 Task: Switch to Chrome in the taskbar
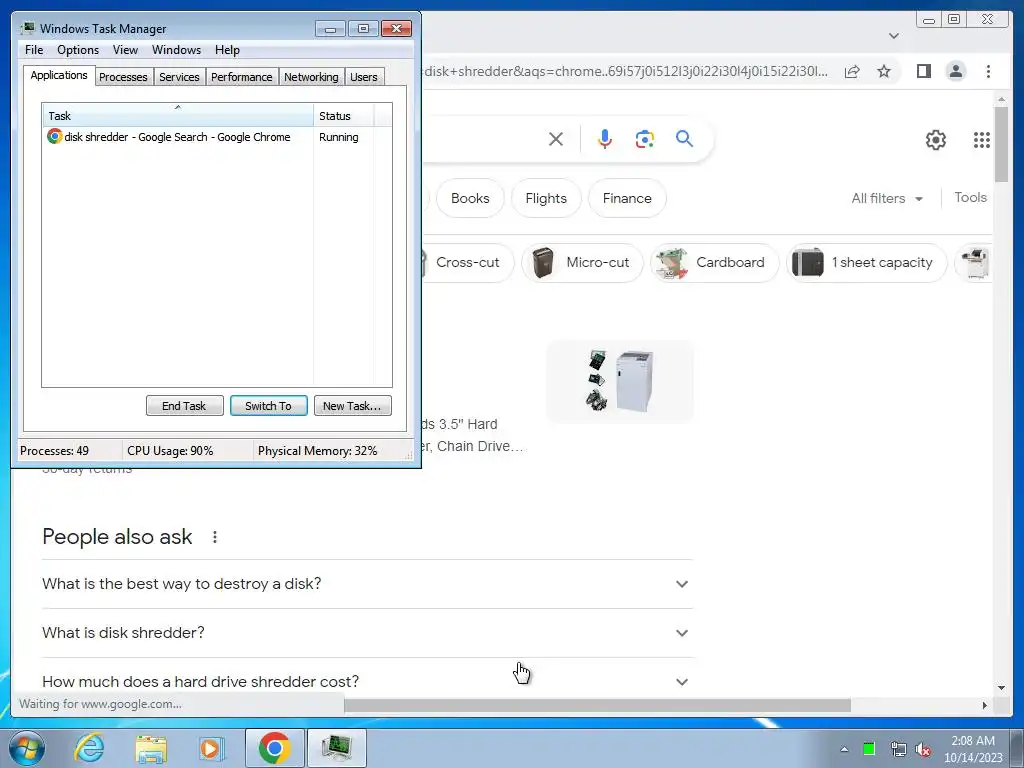274,748
